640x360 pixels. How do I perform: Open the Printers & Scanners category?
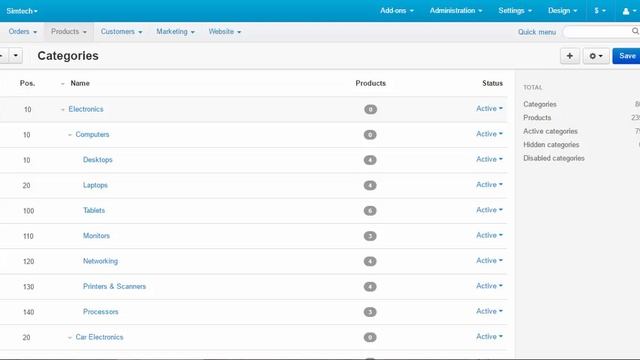114,286
